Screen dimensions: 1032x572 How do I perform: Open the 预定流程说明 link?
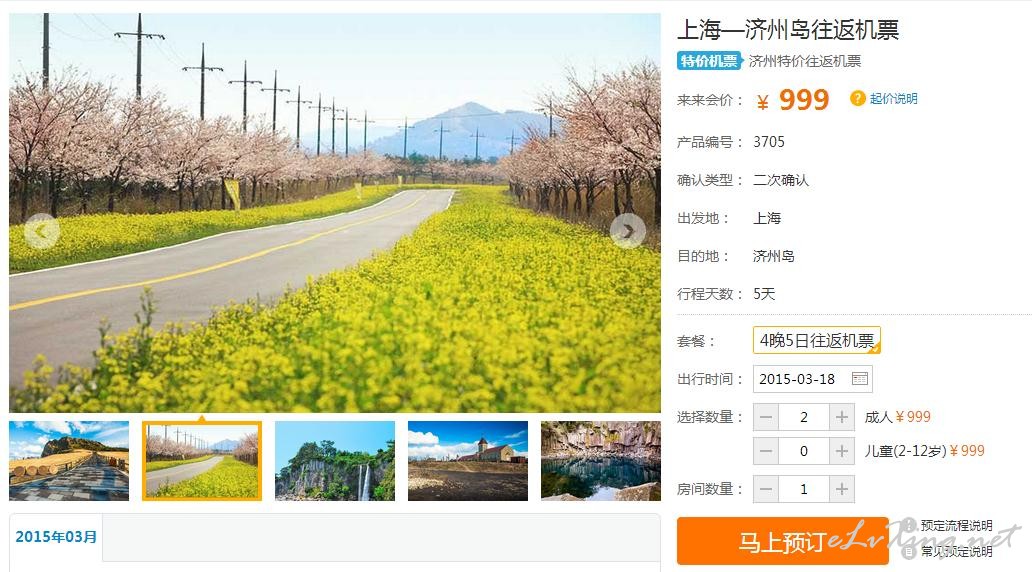[956, 525]
